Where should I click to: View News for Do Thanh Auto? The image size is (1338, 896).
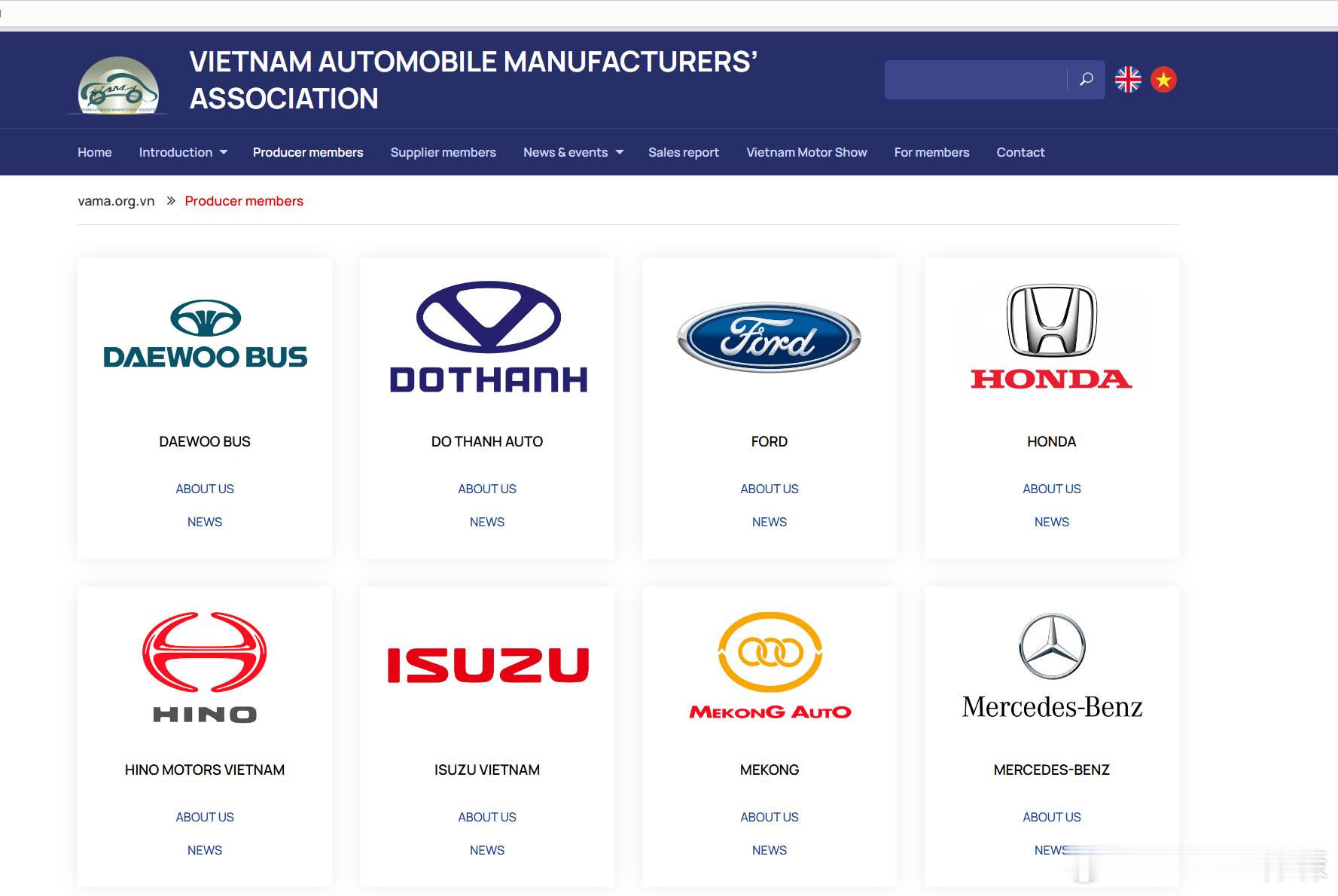click(x=487, y=522)
